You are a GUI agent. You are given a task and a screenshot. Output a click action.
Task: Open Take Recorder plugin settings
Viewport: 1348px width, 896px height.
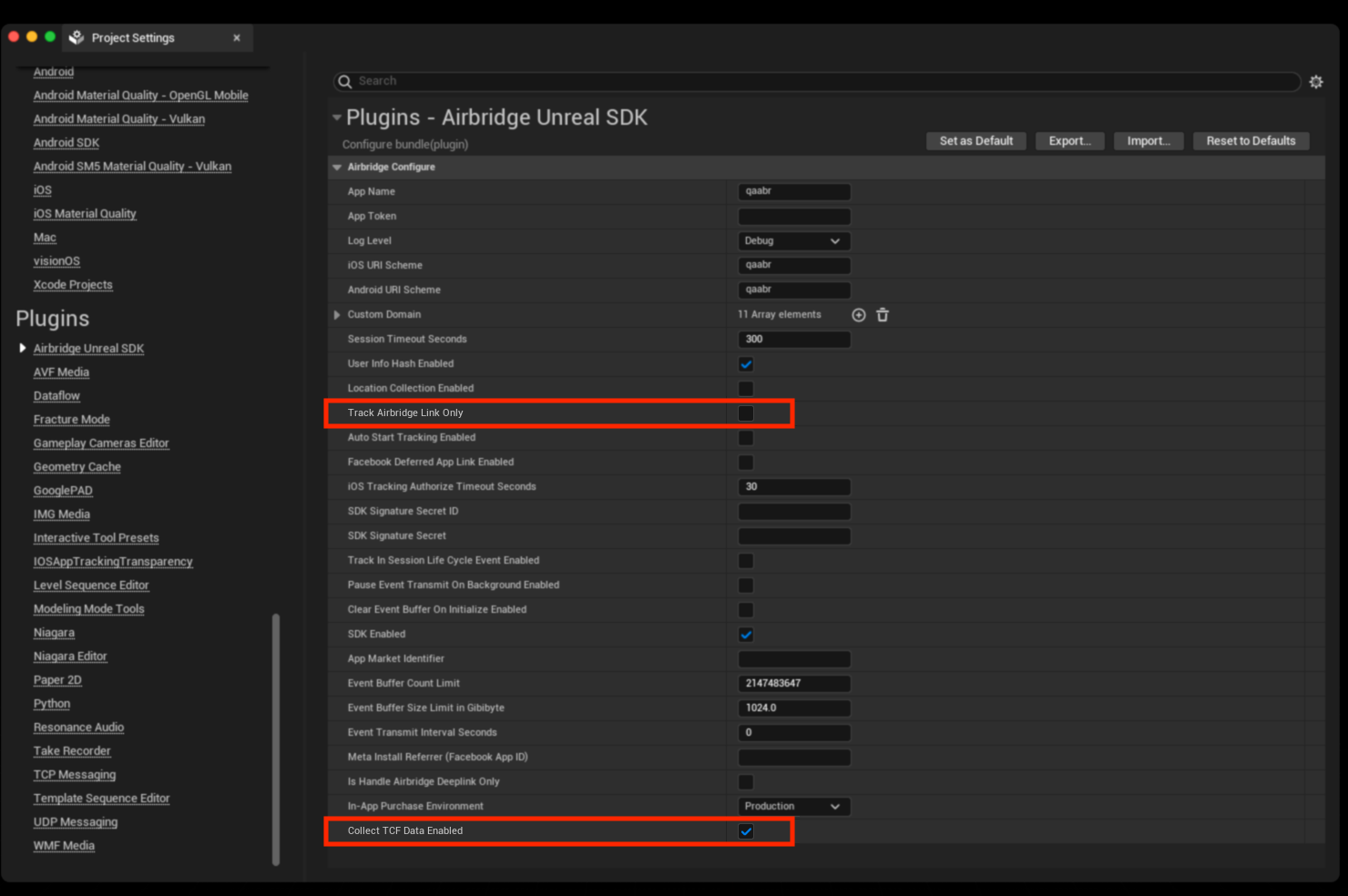point(72,751)
